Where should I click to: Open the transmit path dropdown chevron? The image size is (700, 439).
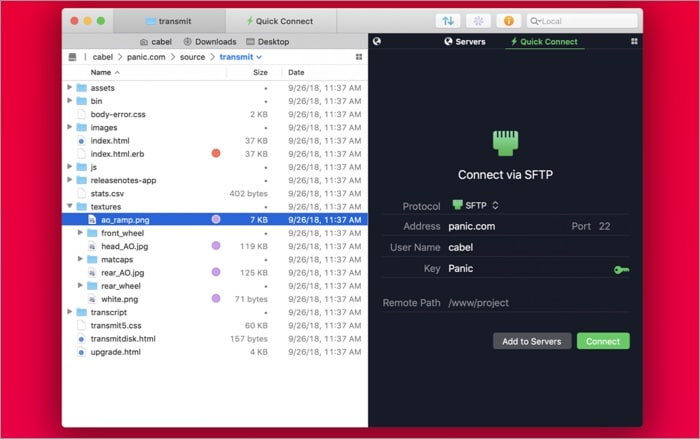(259, 57)
